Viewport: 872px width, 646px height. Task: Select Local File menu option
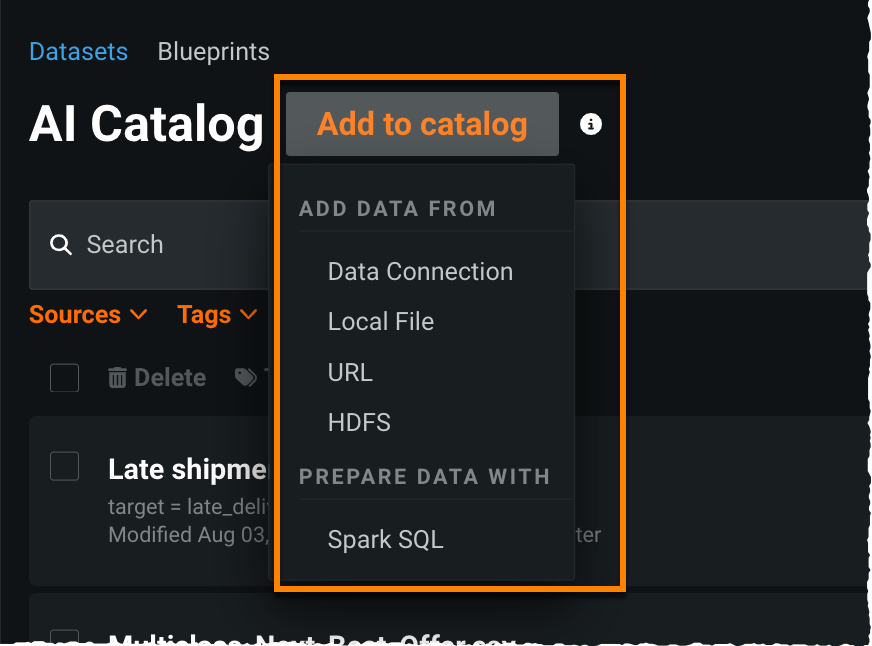[381, 322]
